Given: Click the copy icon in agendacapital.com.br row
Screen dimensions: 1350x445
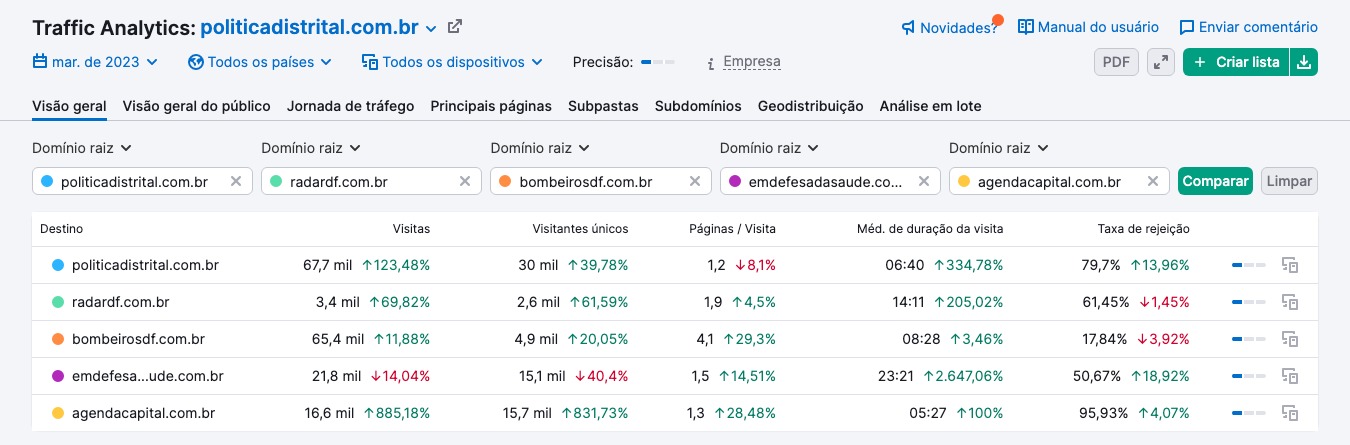Looking at the screenshot, I should (x=1290, y=413).
